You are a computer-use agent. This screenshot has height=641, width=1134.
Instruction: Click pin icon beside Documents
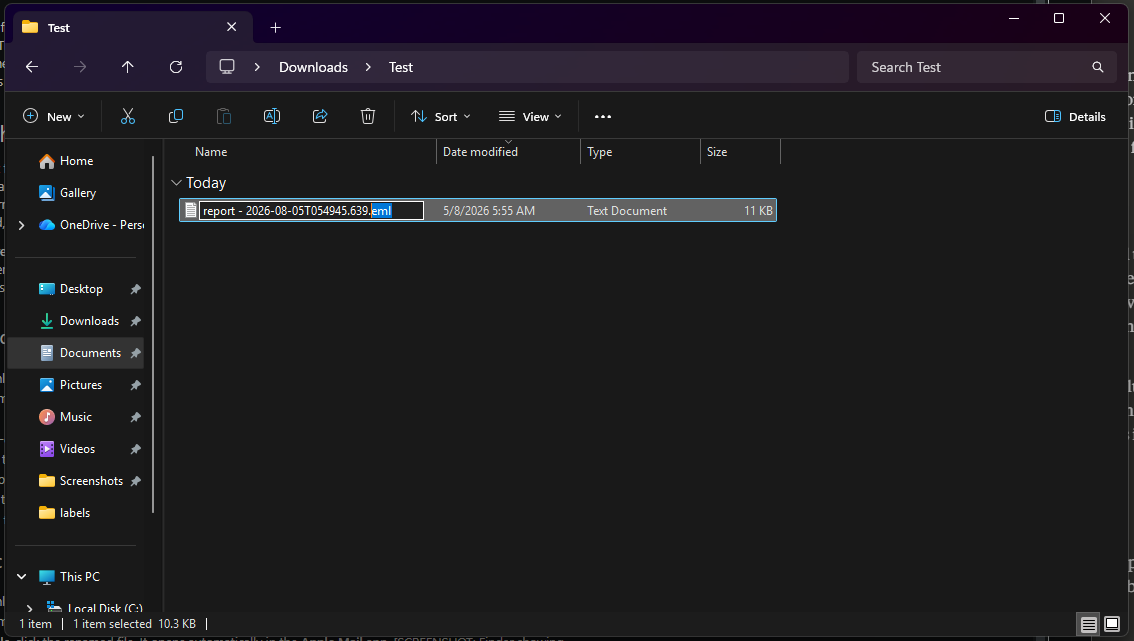pos(135,353)
